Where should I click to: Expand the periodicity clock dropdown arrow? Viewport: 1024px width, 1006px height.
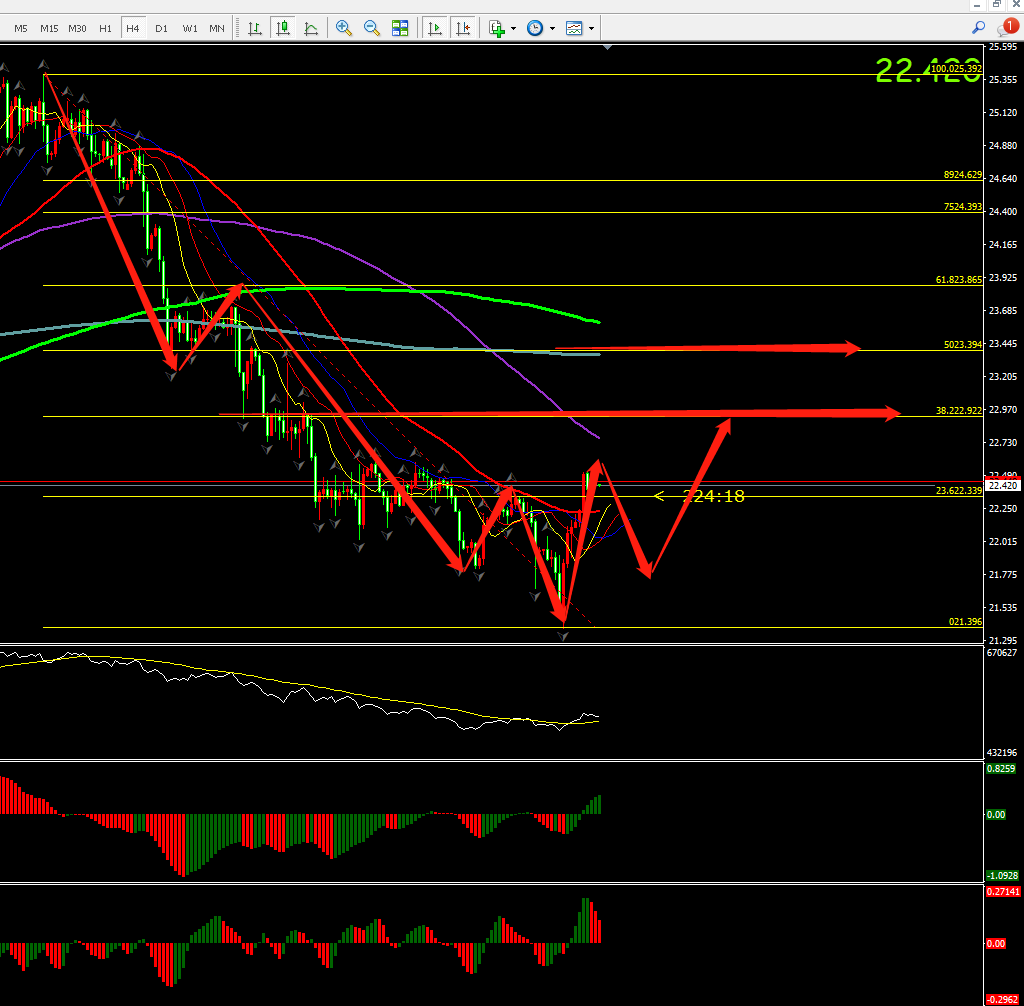[551, 29]
